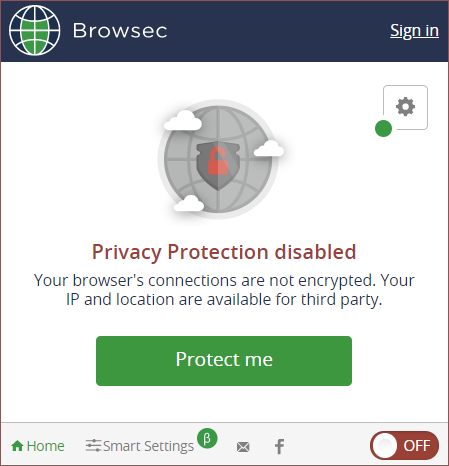Viewport: 449px width, 466px height.
Task: Click the sliders icon beside Smart Settings
Action: (93, 446)
